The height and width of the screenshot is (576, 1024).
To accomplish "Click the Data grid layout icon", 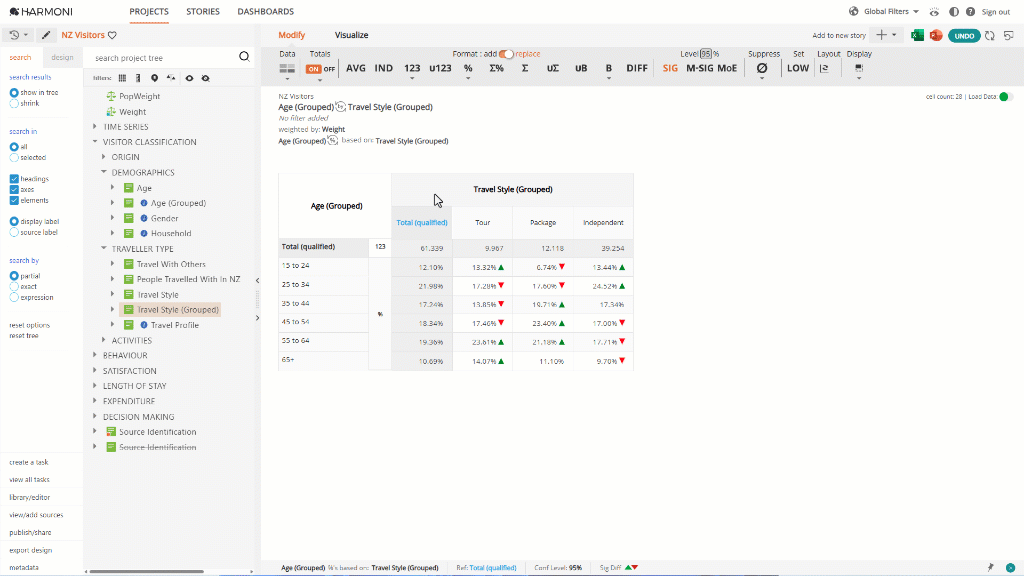I will point(287,68).
